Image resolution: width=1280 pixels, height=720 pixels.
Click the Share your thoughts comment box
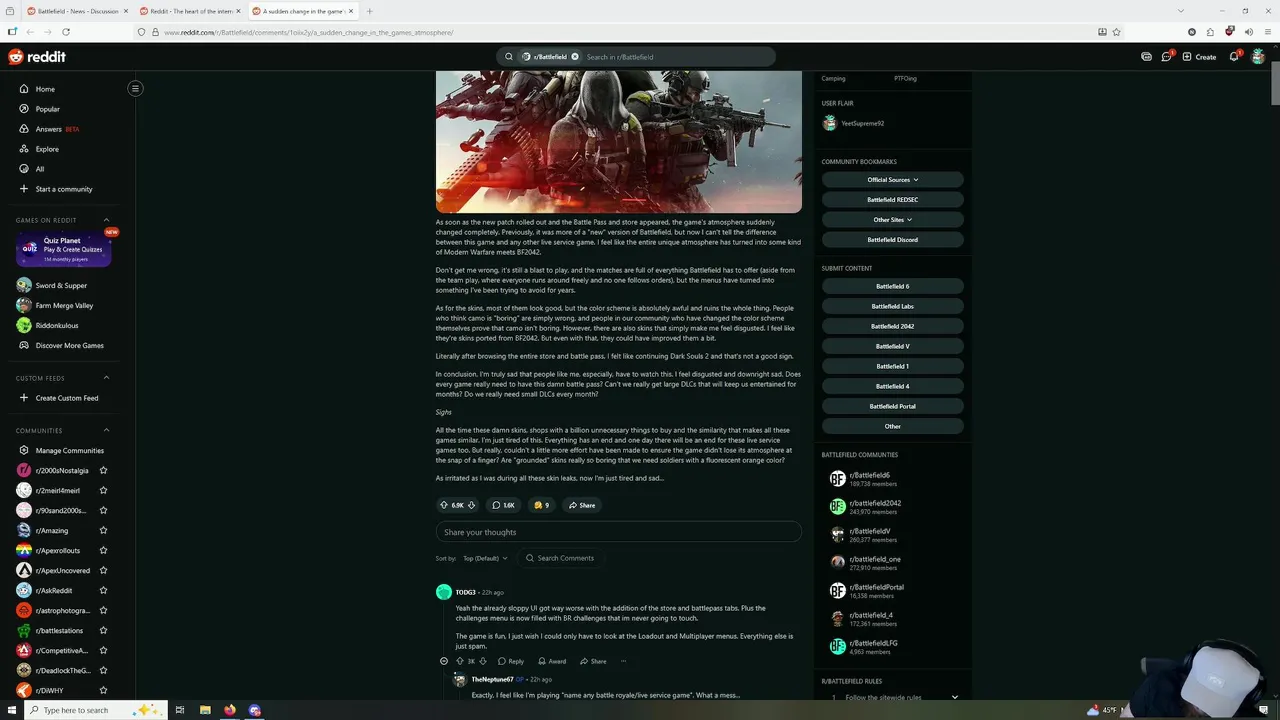pos(618,532)
